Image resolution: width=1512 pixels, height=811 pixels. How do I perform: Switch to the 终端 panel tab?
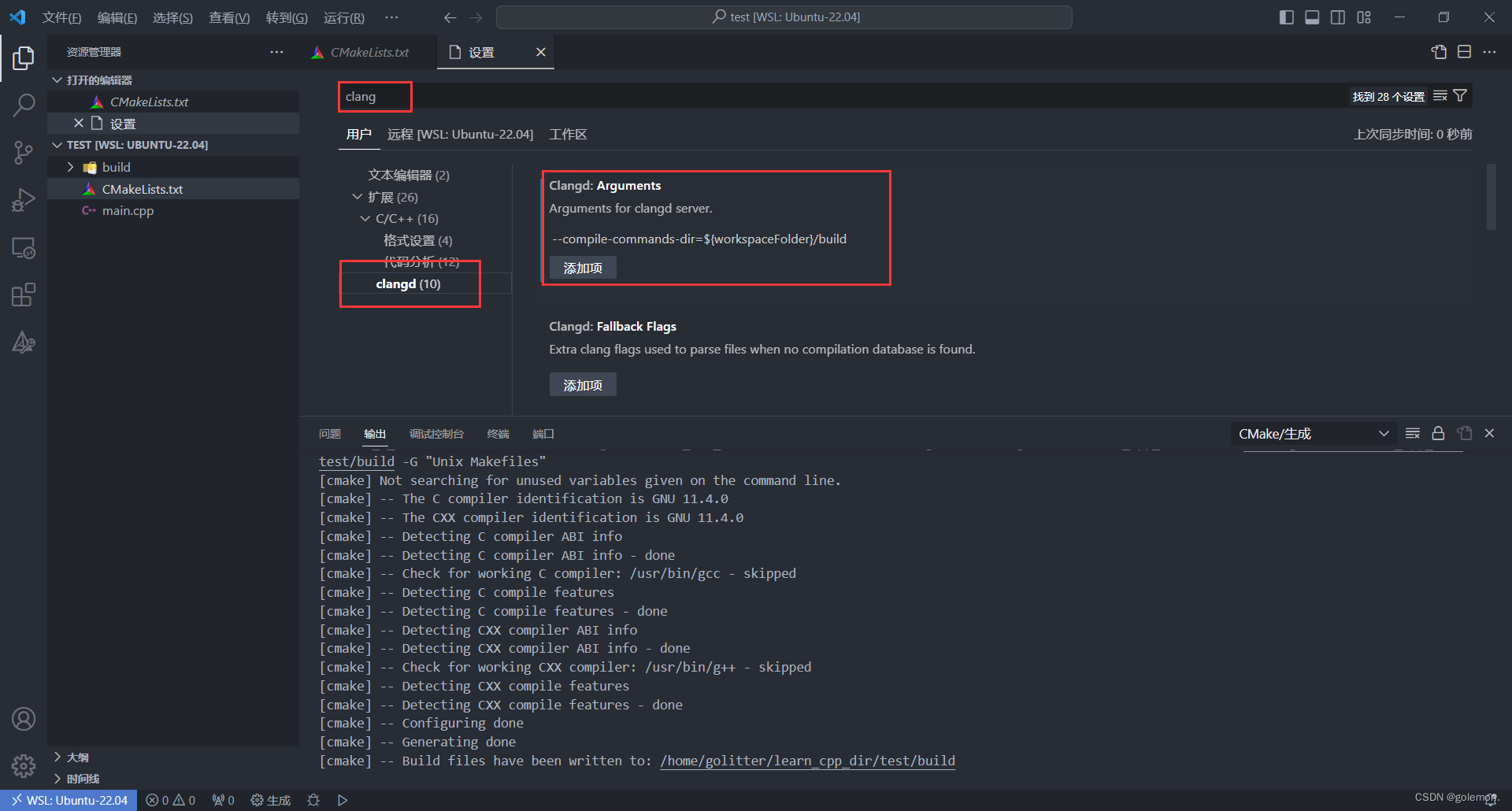pos(498,434)
